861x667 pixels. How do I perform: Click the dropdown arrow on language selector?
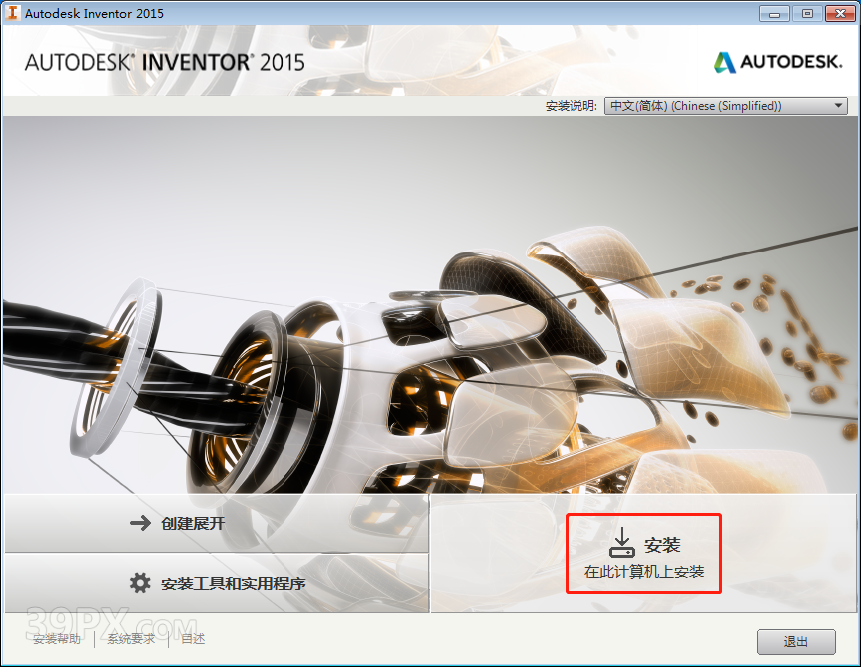(838, 105)
